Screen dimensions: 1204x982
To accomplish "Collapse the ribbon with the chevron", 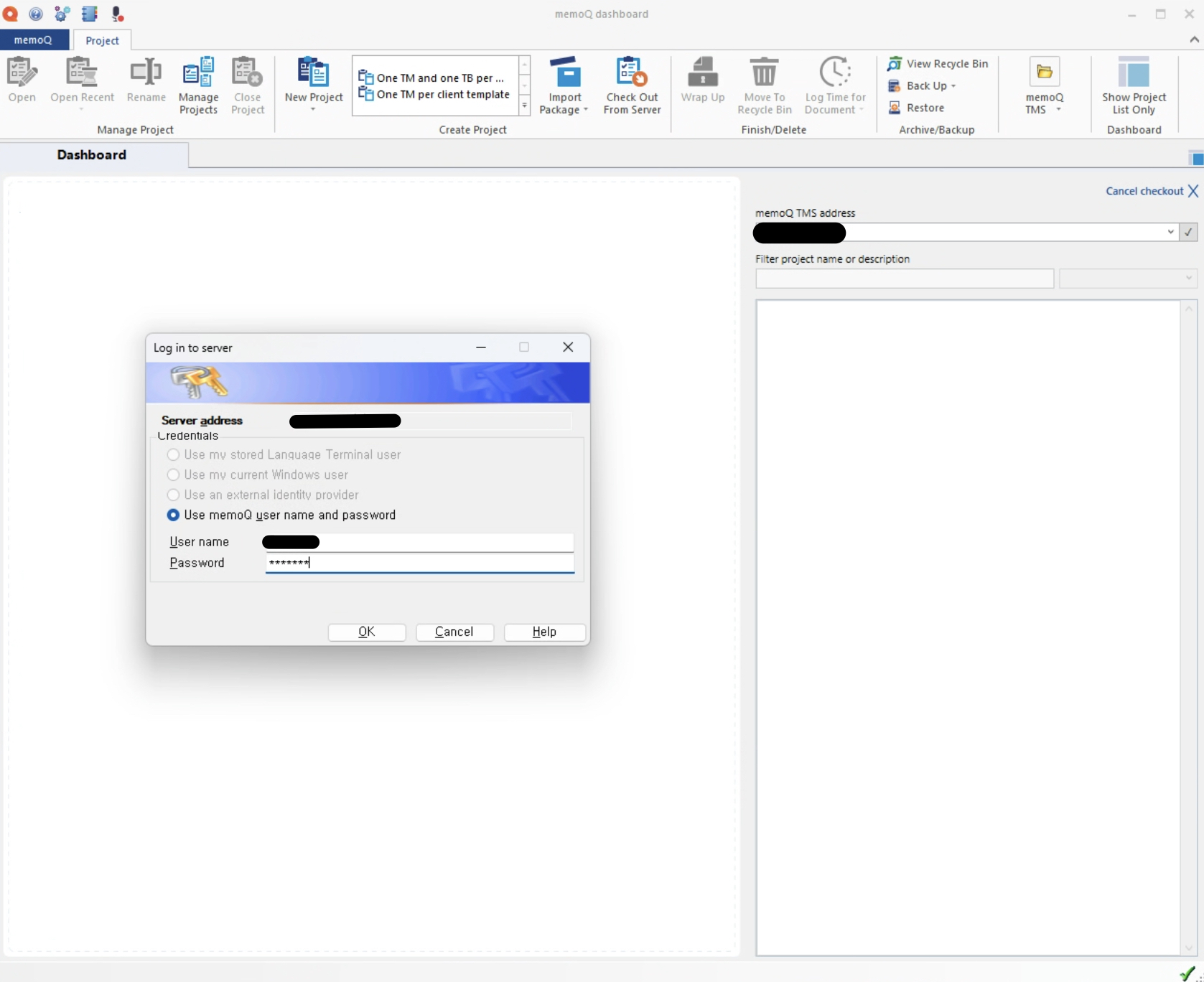I will 1194,40.
